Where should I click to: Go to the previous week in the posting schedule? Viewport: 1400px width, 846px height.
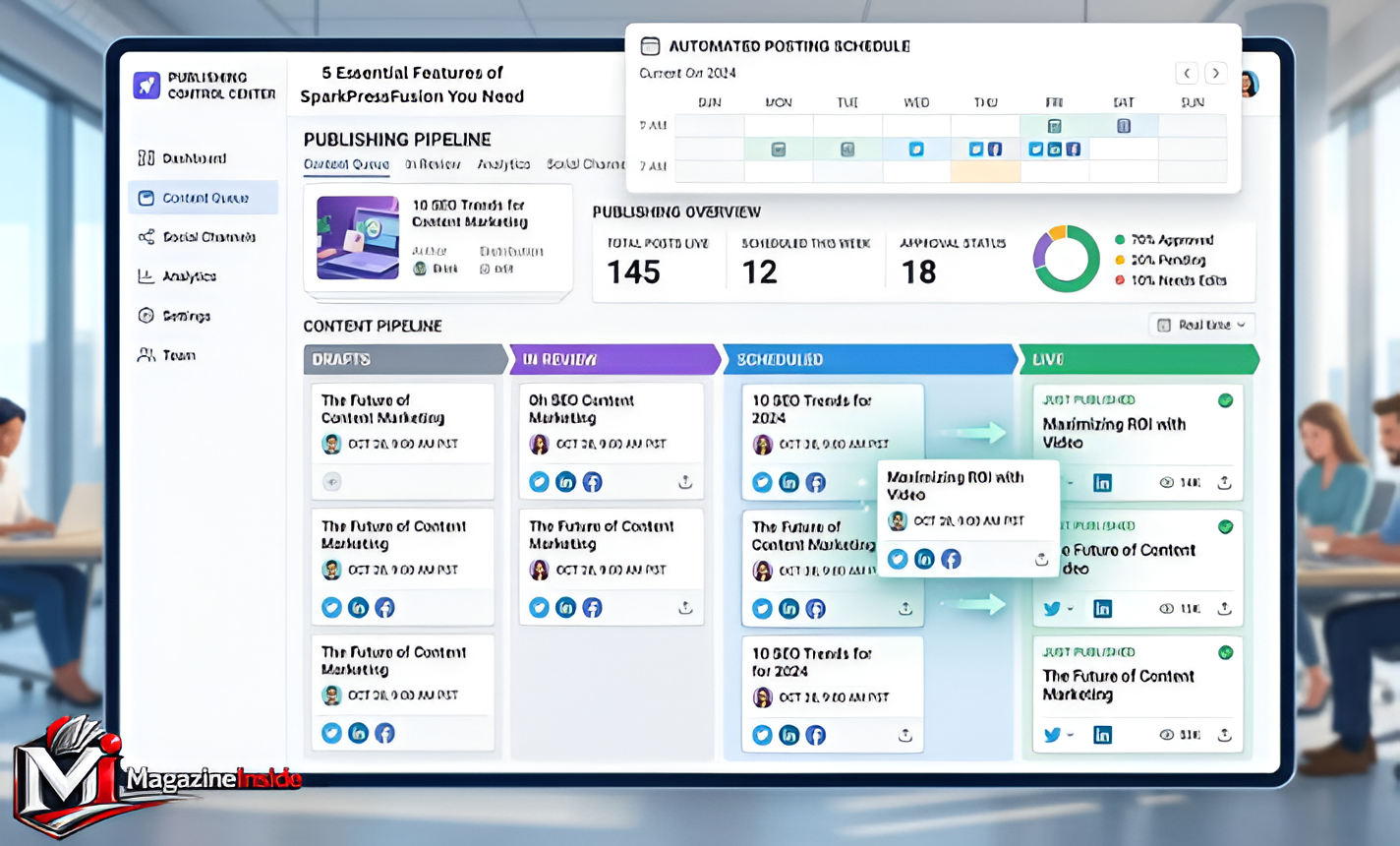pos(1187,73)
